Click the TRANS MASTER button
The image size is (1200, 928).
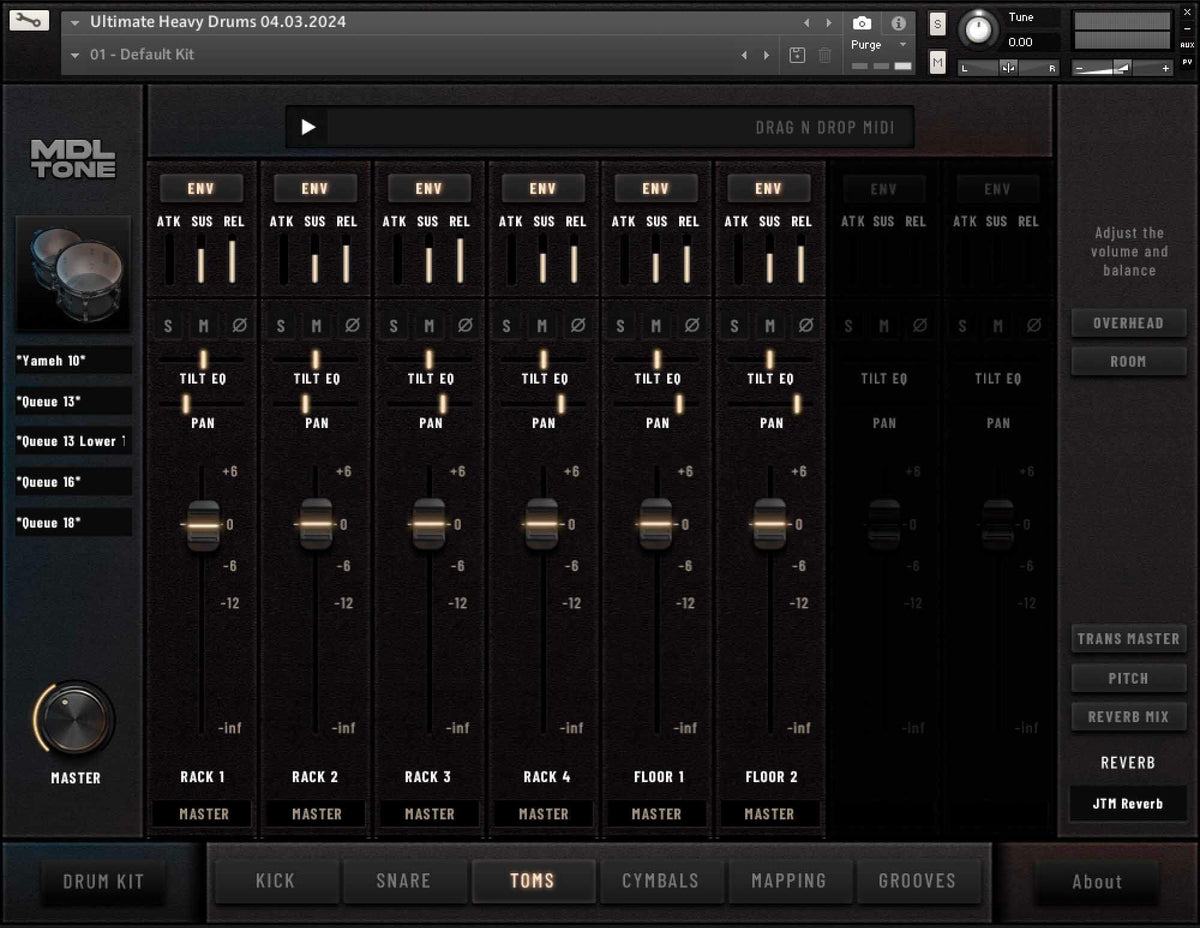(1128, 639)
